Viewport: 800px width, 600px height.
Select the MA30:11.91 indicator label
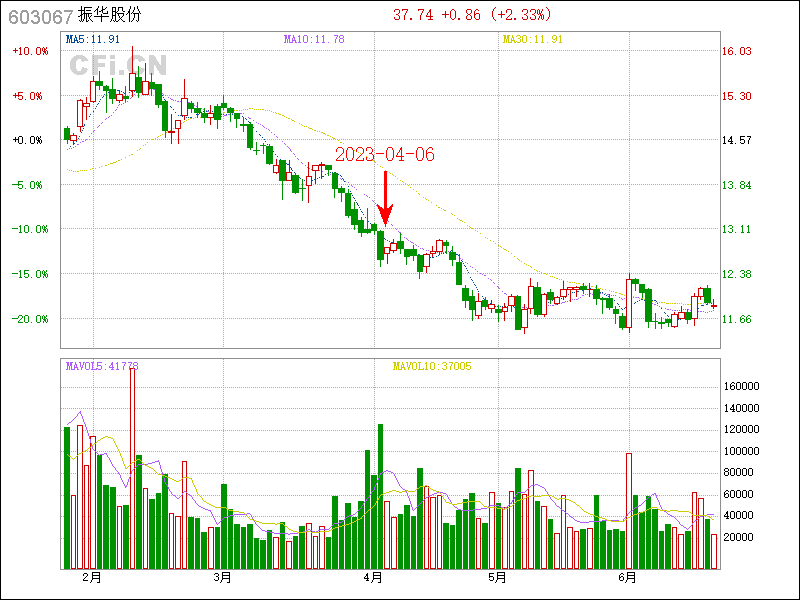532,39
